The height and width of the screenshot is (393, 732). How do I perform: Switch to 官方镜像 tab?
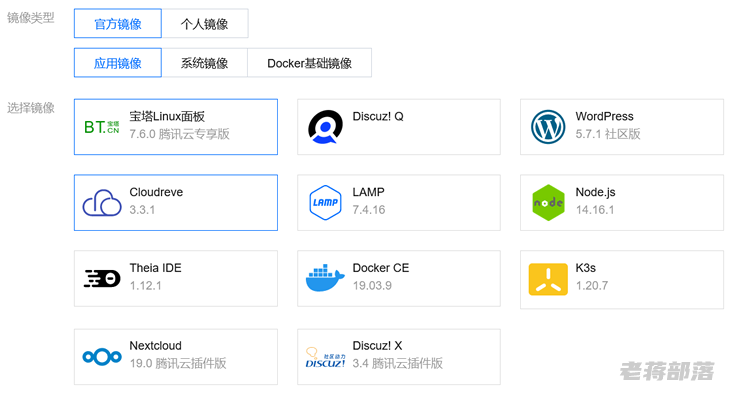point(118,23)
